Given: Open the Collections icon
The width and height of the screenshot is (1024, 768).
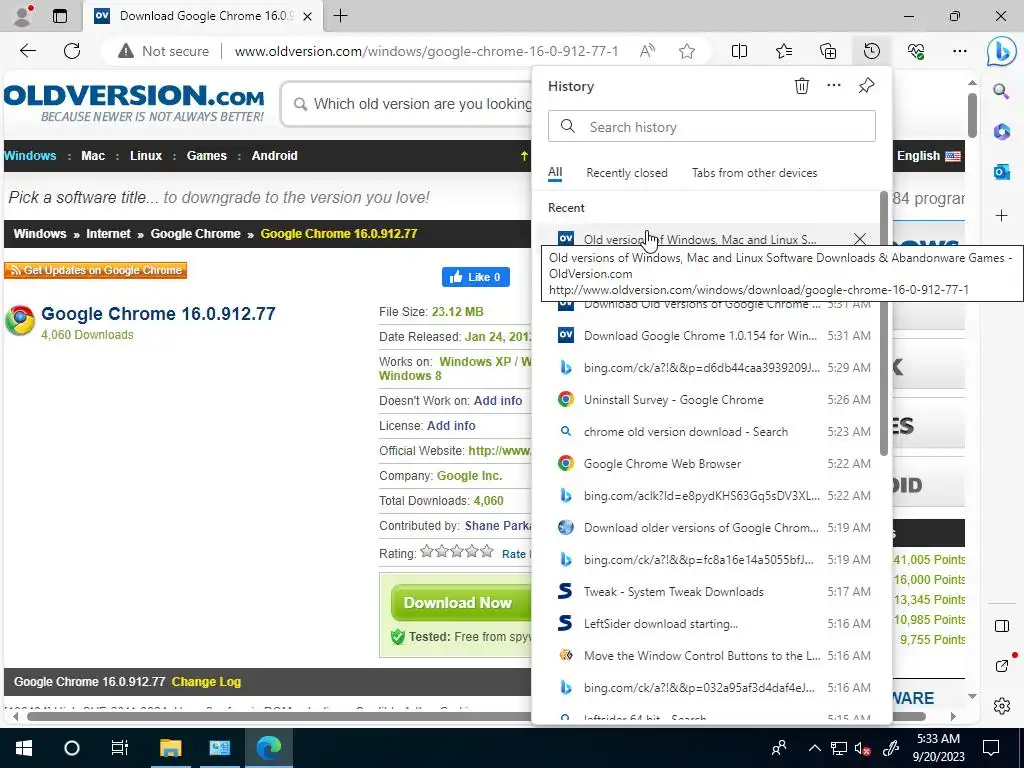Looking at the screenshot, I should click(828, 51).
